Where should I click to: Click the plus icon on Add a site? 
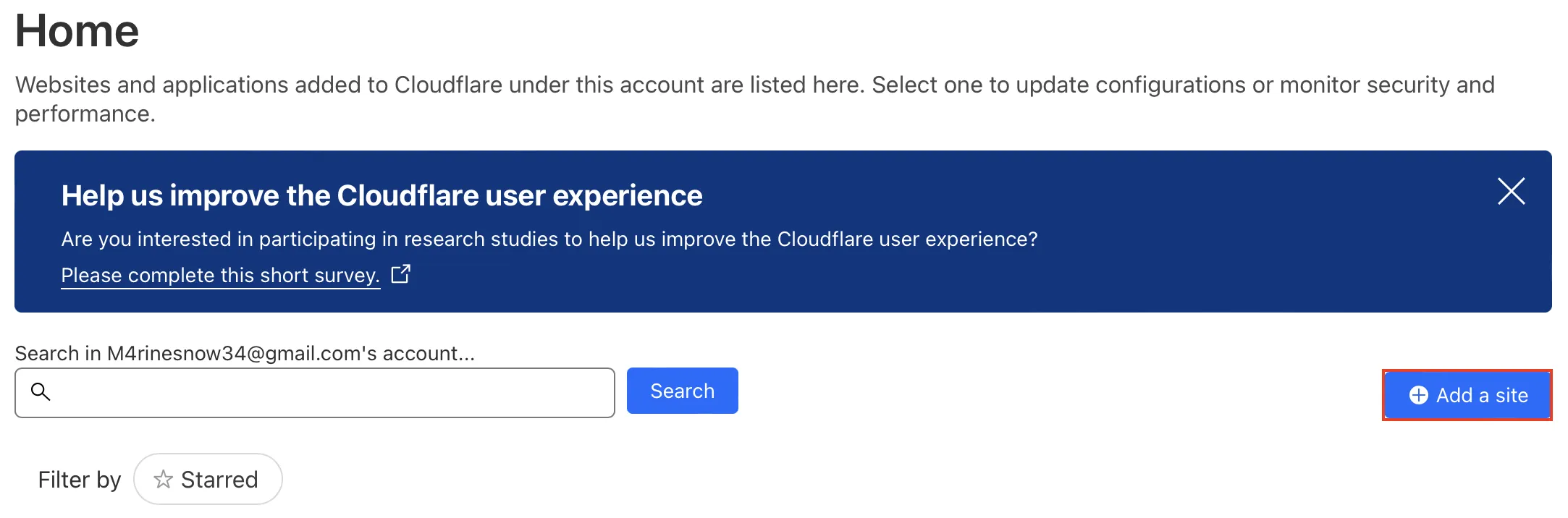(1418, 395)
